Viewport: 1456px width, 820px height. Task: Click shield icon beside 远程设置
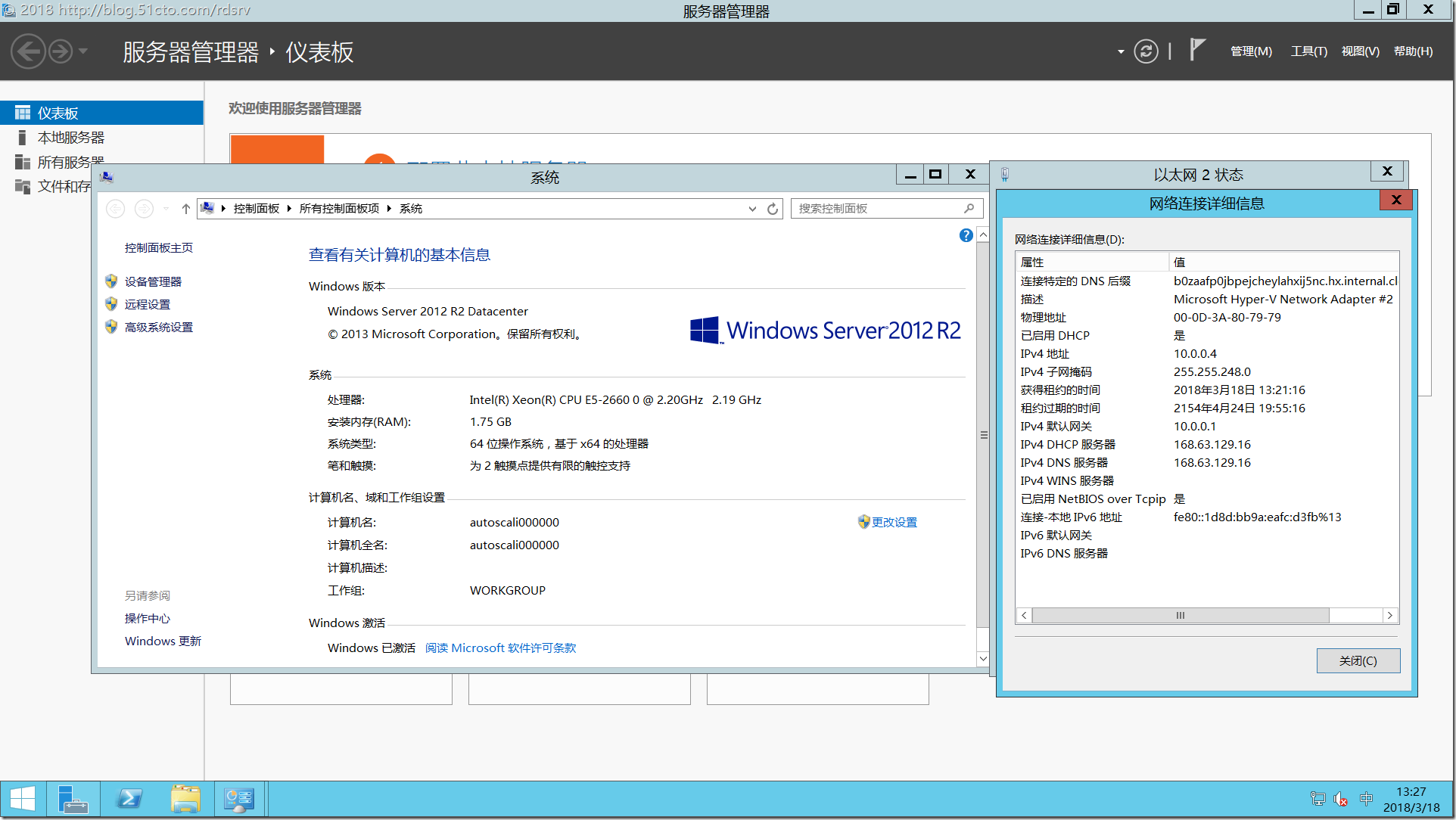[x=111, y=304]
